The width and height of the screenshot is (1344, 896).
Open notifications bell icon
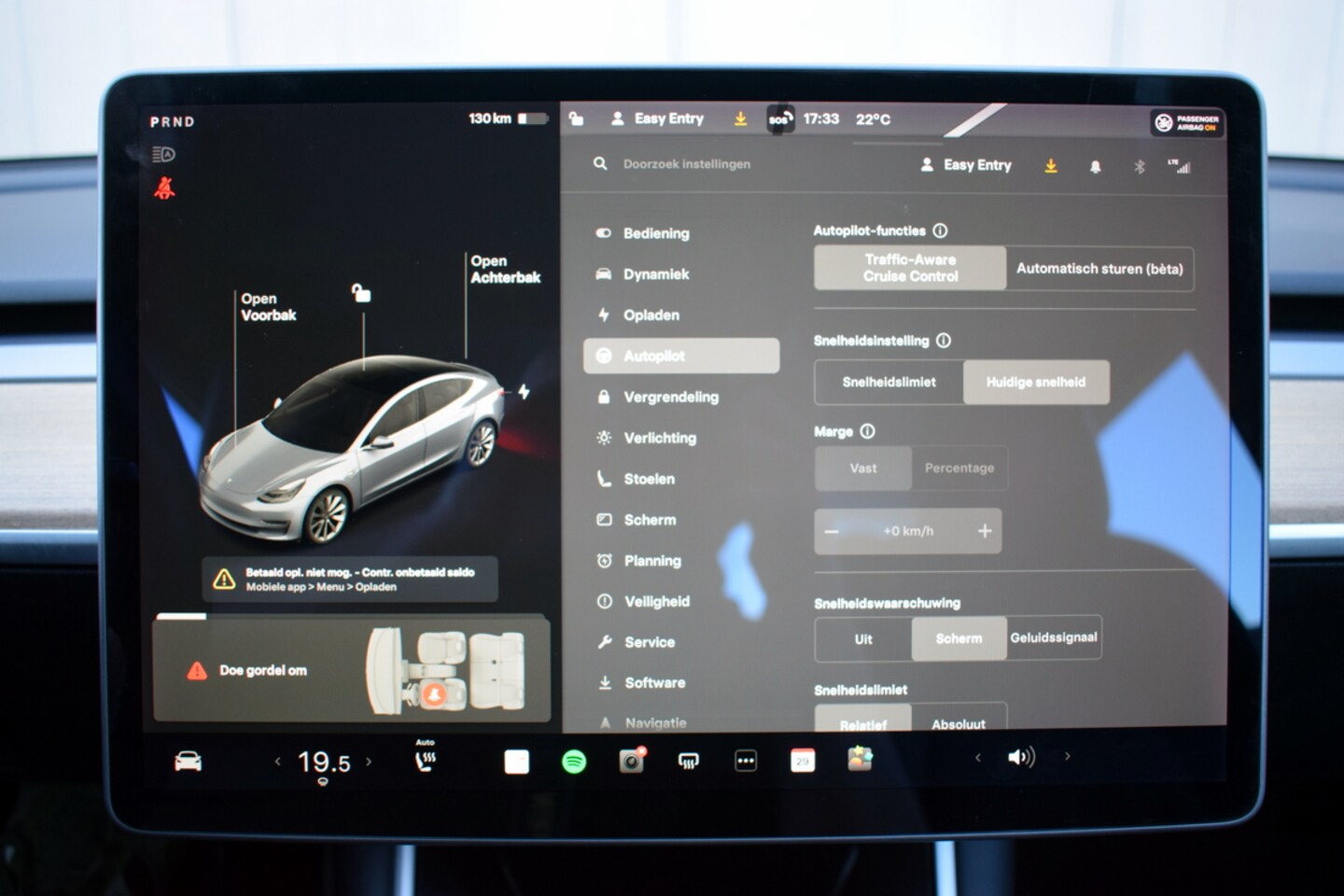click(x=1096, y=166)
